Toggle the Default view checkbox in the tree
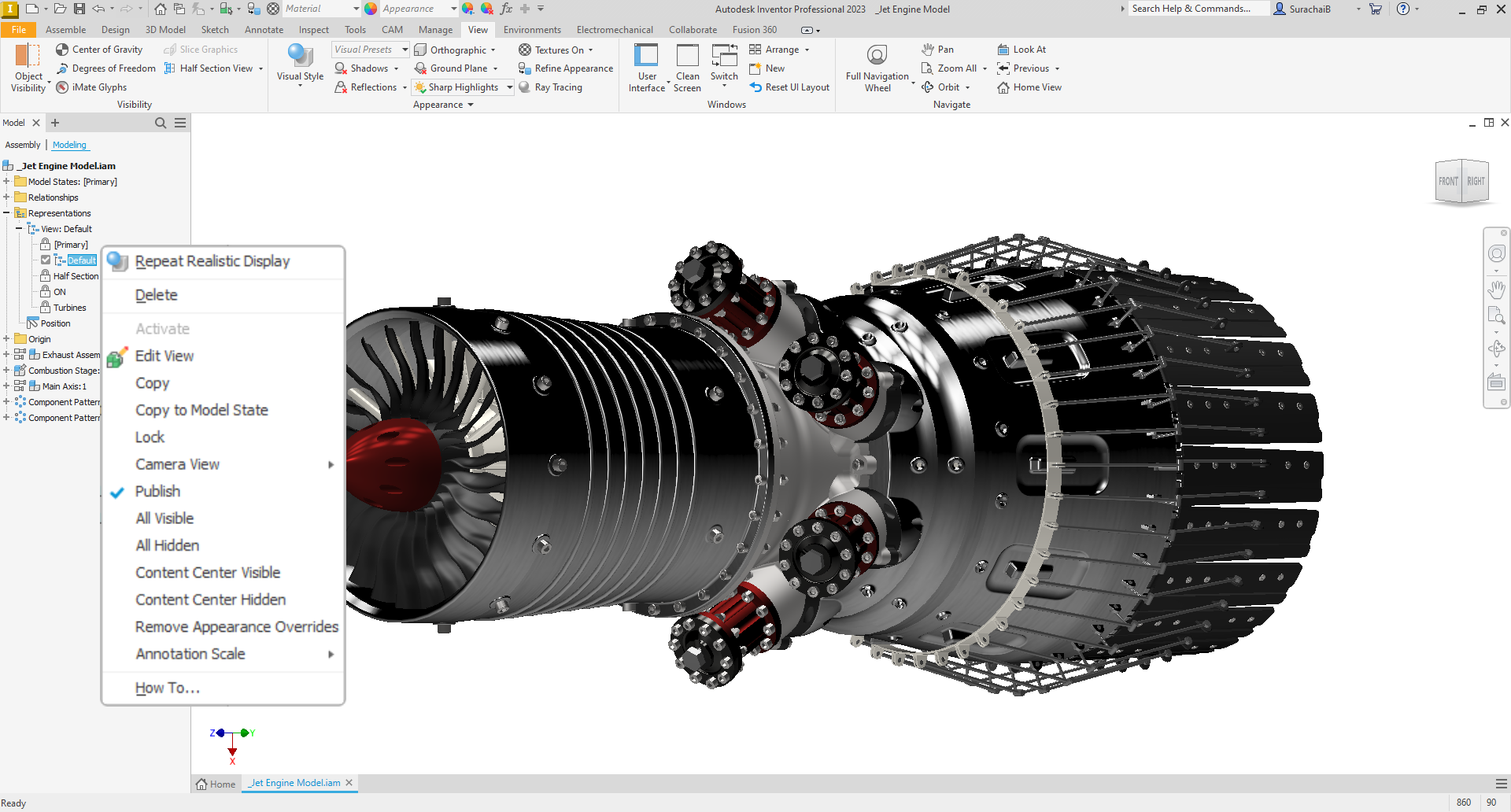Screen dimensions: 1511x812 tap(46, 260)
